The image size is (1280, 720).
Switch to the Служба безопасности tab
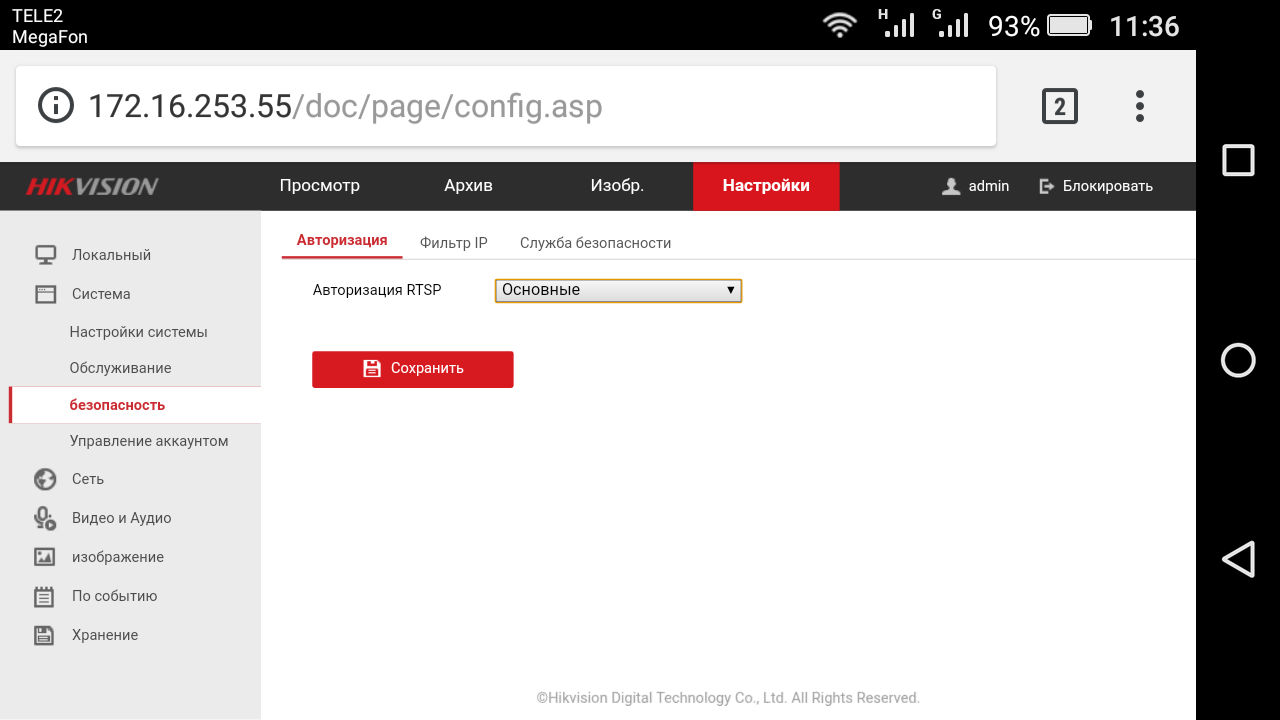tap(595, 243)
